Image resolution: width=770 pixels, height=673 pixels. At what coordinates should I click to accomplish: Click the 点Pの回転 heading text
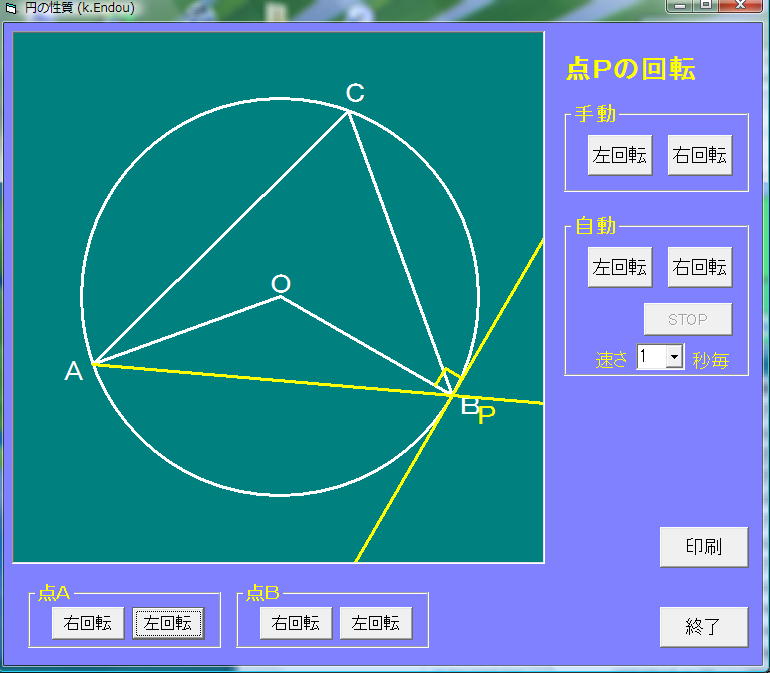(631, 68)
